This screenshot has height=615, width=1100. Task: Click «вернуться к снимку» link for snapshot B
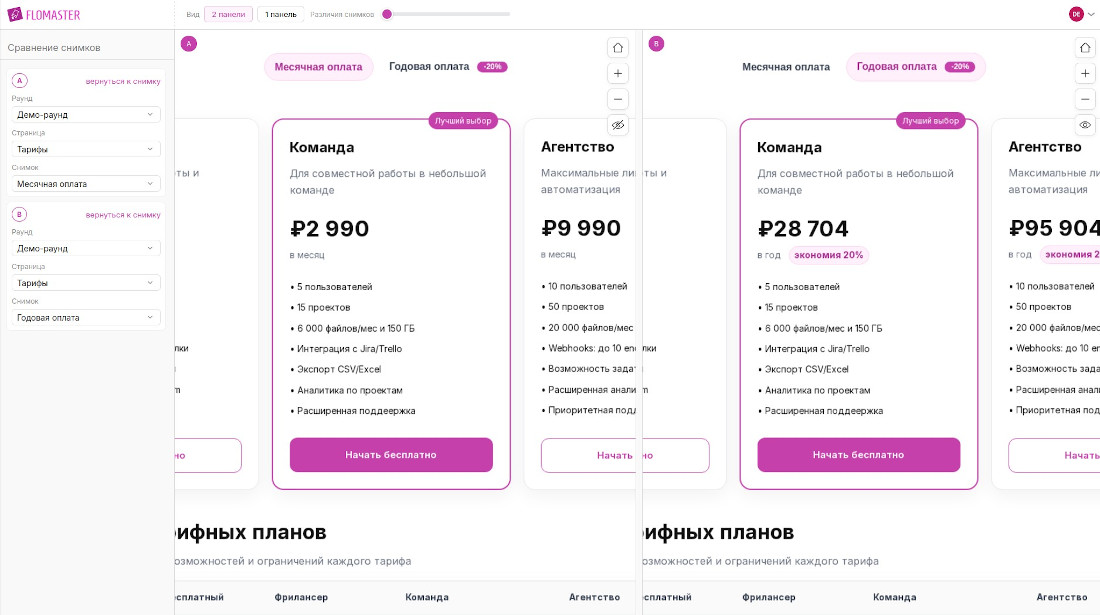click(x=123, y=215)
